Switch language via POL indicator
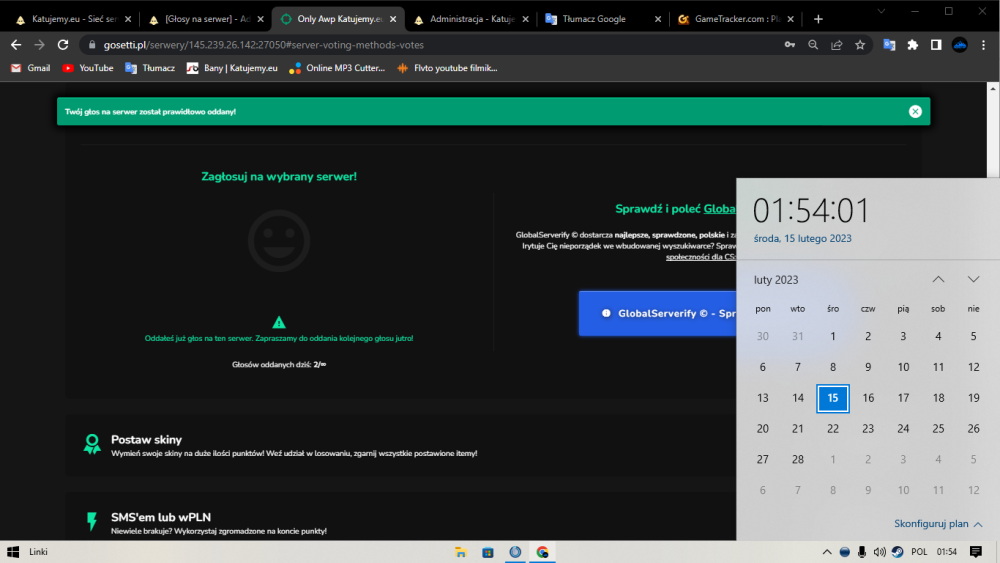The height and width of the screenshot is (563, 1000). [x=919, y=552]
